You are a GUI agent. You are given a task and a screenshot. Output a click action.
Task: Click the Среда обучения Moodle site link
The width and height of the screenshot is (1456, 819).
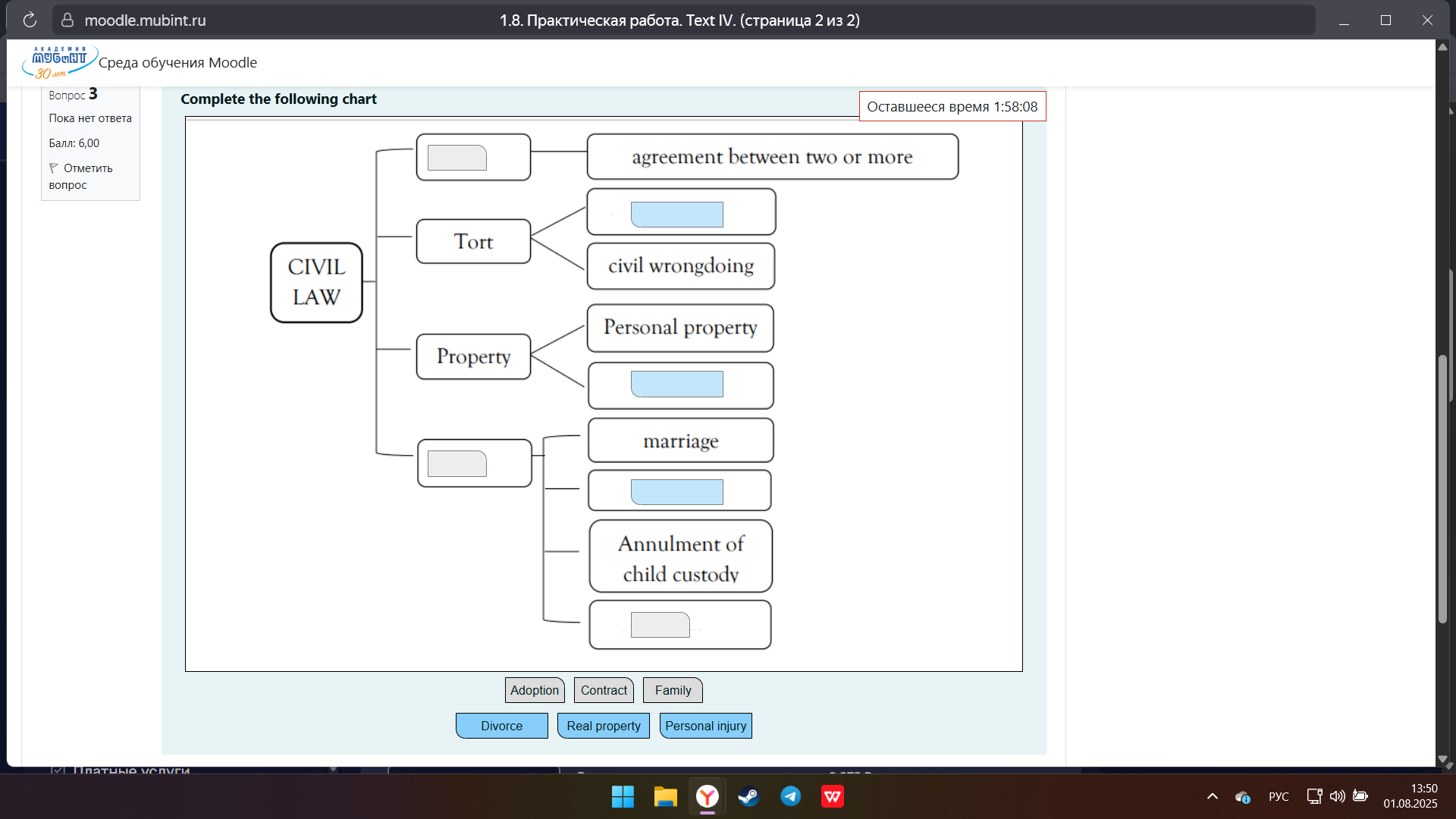click(x=177, y=63)
